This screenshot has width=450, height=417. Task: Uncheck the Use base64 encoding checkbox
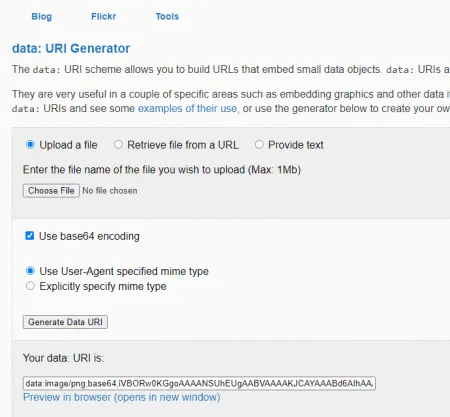(30, 236)
